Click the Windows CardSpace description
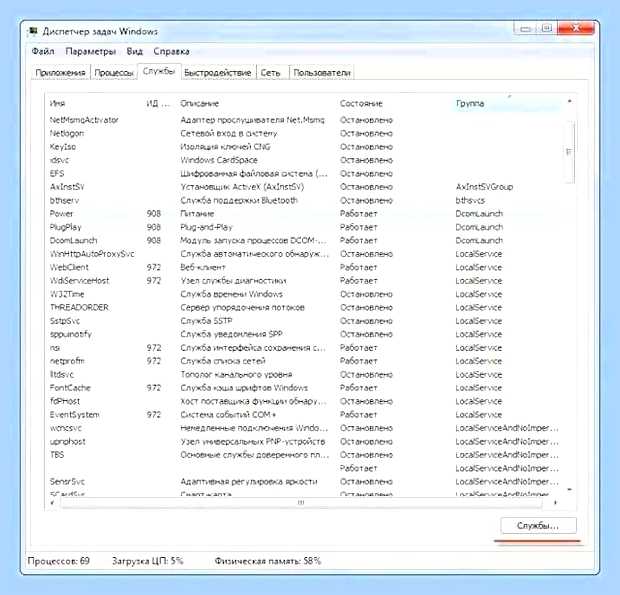The width and height of the screenshot is (620, 595). (219, 160)
